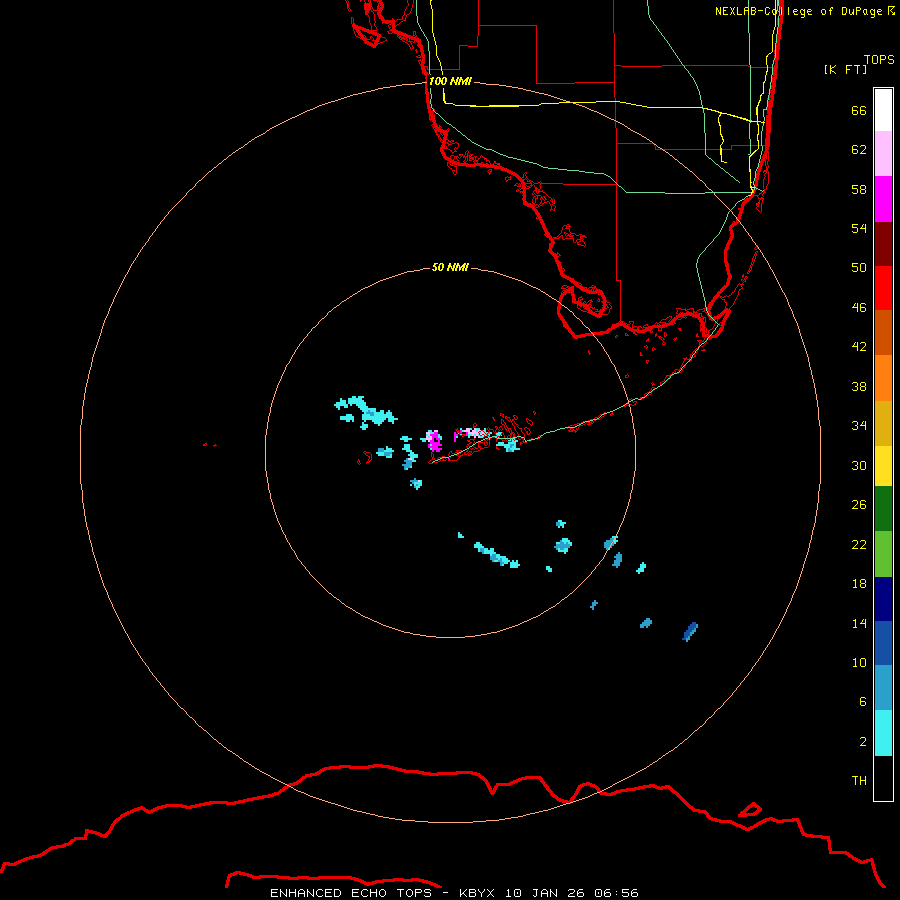Click the [K FT] units label
This screenshot has height=900, width=900.
[845, 69]
